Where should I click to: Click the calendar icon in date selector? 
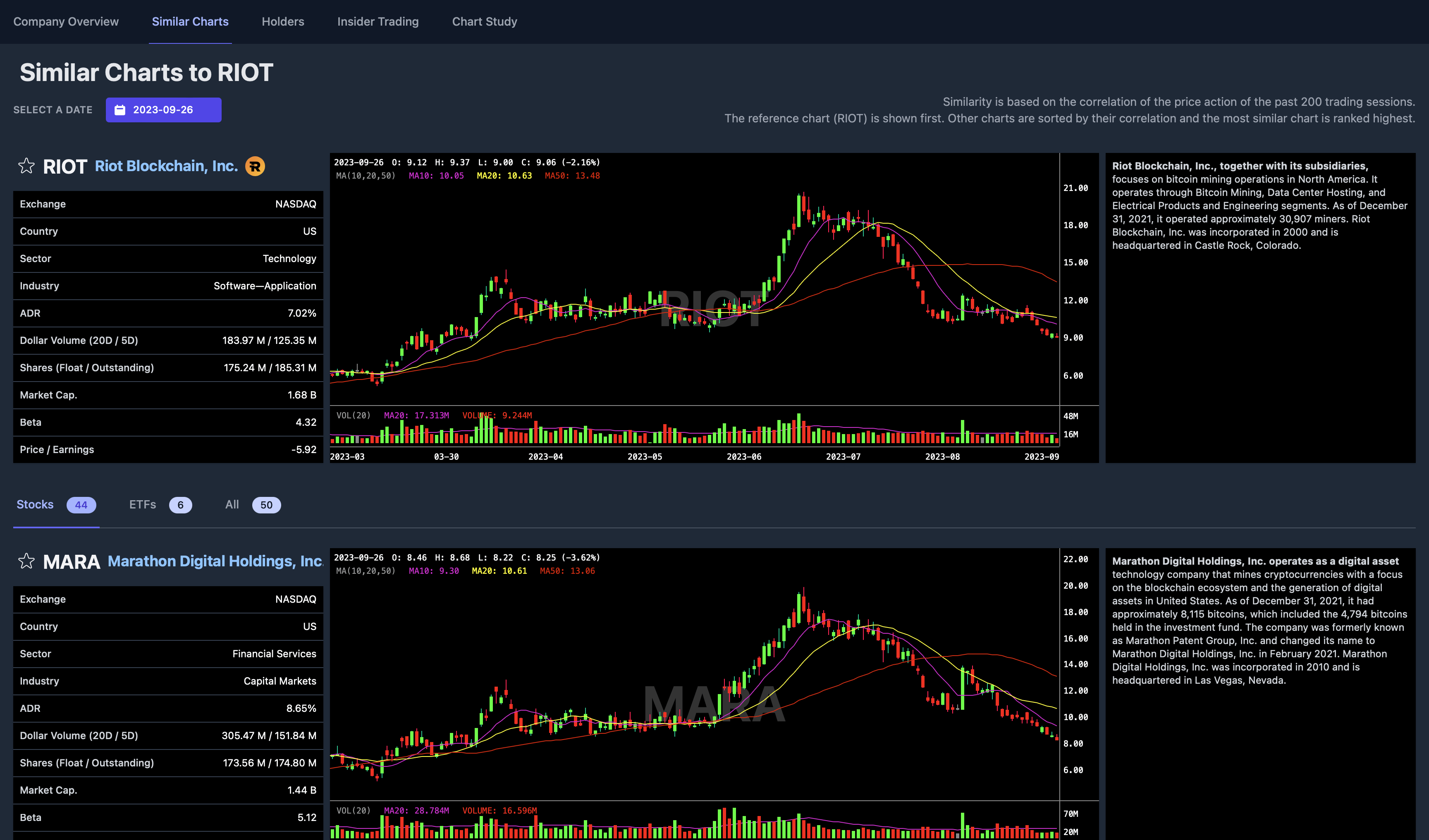pos(119,110)
